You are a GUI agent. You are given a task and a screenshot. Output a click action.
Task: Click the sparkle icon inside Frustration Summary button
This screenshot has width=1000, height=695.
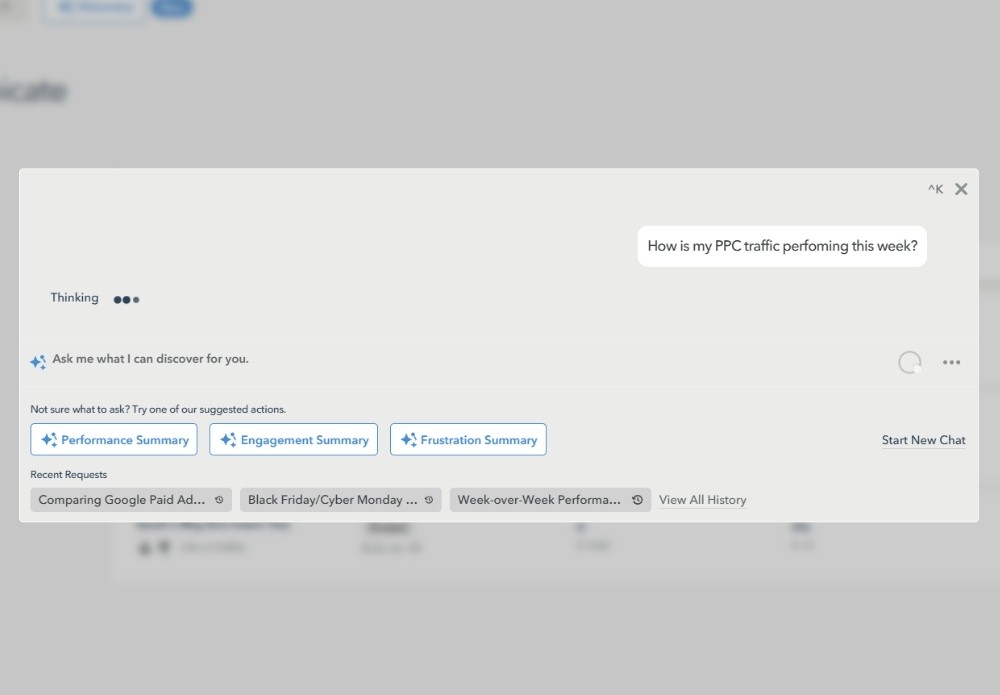pyautogui.click(x=407, y=439)
